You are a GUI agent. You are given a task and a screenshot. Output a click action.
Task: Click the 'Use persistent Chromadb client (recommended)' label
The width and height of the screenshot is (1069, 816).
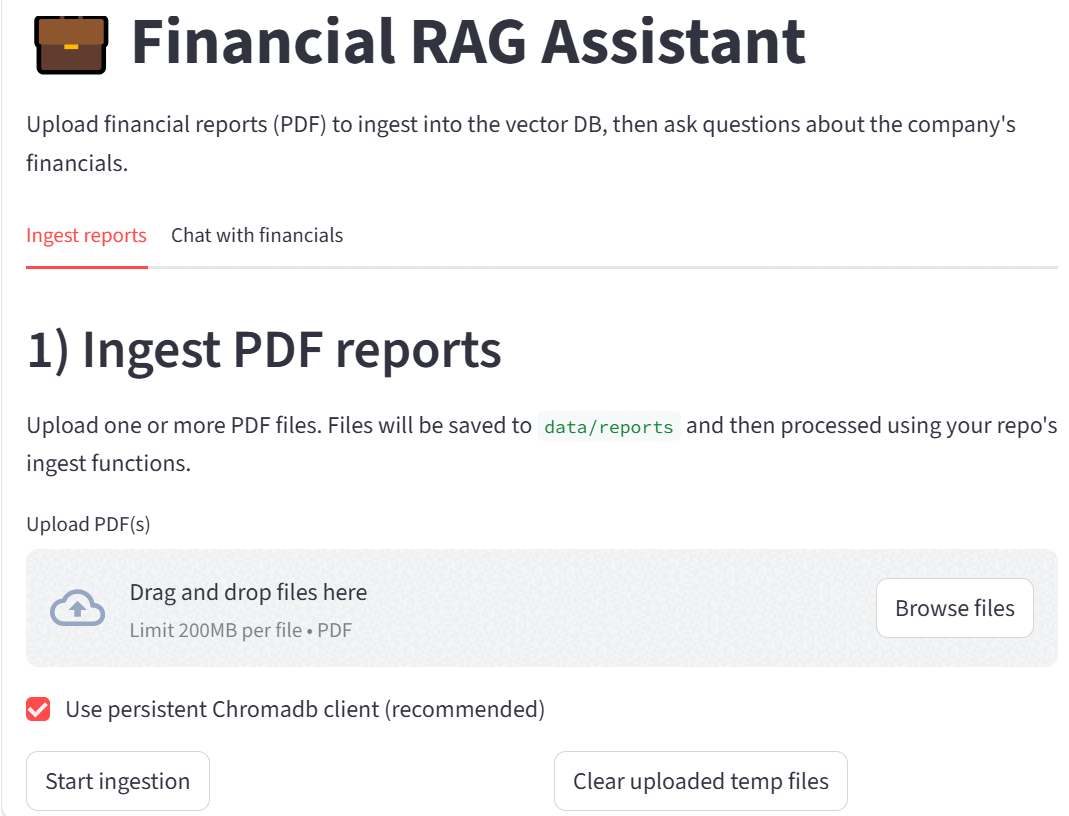(x=305, y=710)
